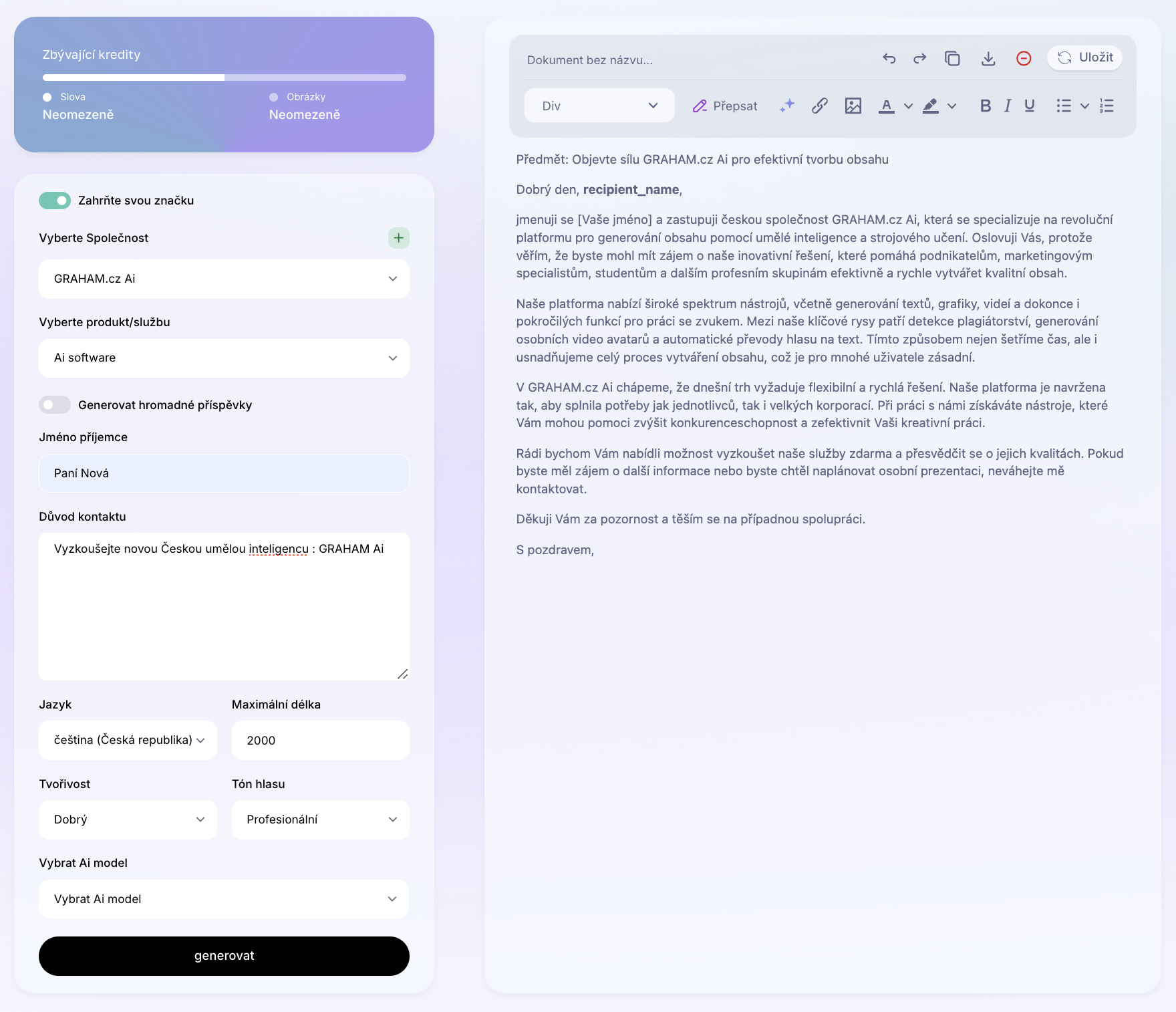This screenshot has width=1176, height=1012.
Task: Open the language dropdown 'čeština'
Action: click(128, 740)
